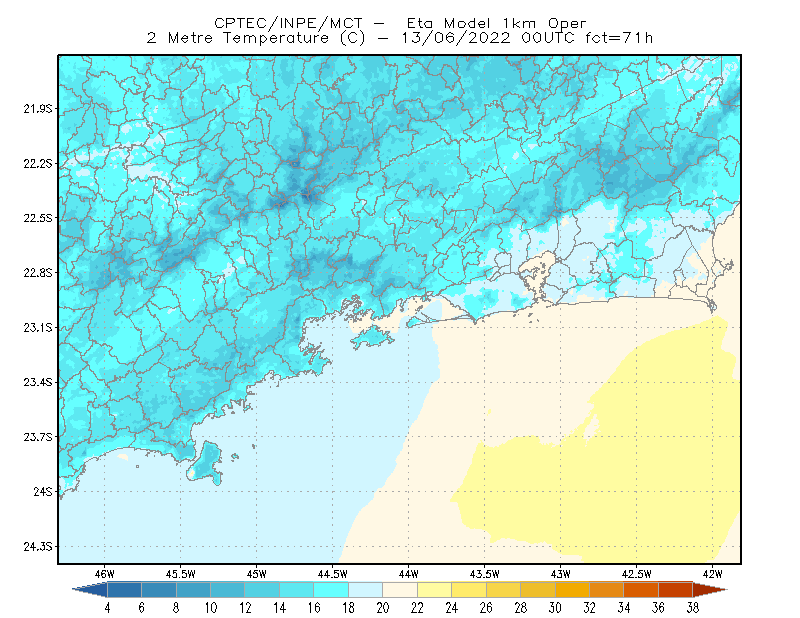Viewport: 800px width, 618px height.
Task: Click the '23.4S' latitude label
Action: tap(37, 382)
